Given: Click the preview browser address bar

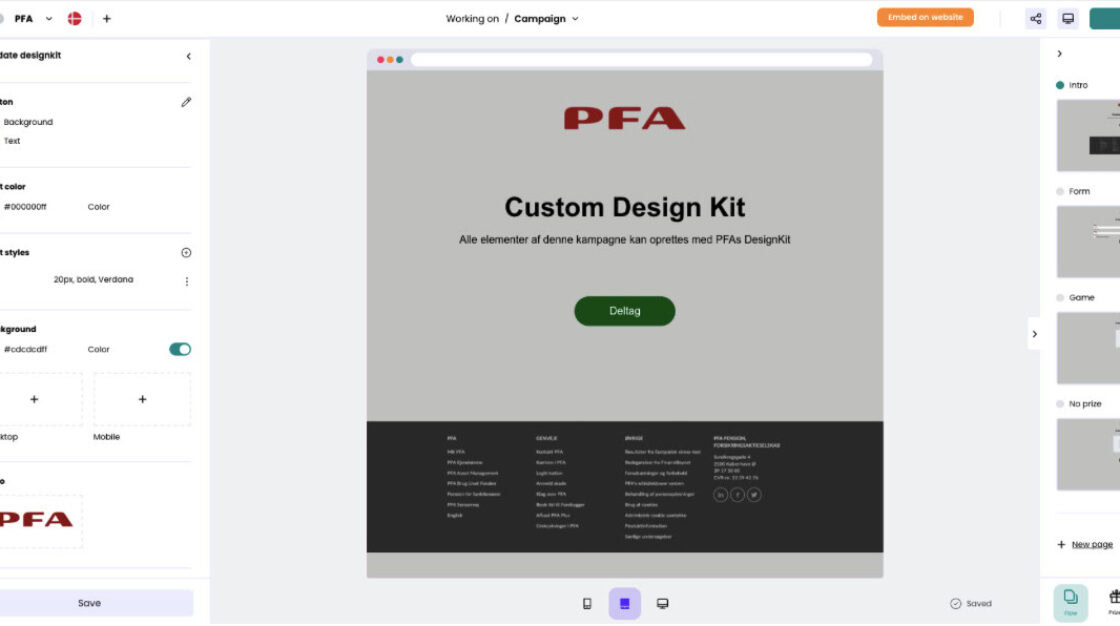Looking at the screenshot, I should click(641, 59).
